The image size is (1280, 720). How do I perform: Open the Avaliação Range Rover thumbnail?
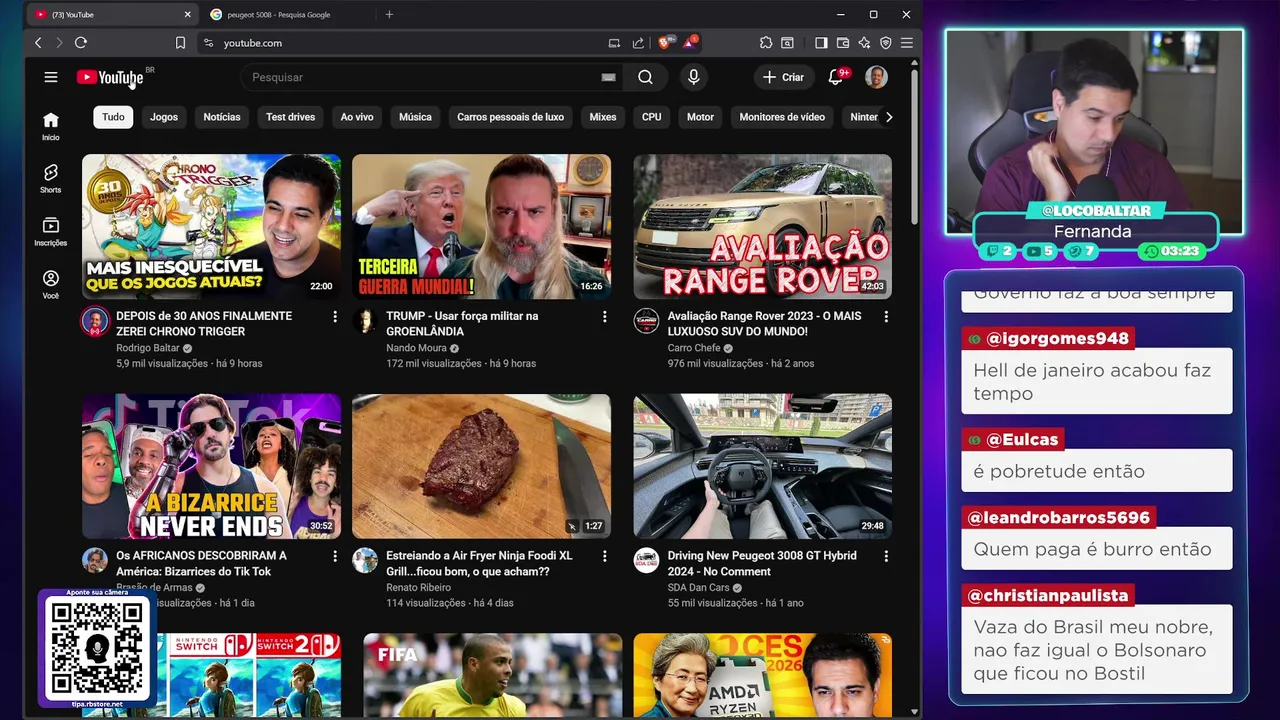tap(762, 226)
